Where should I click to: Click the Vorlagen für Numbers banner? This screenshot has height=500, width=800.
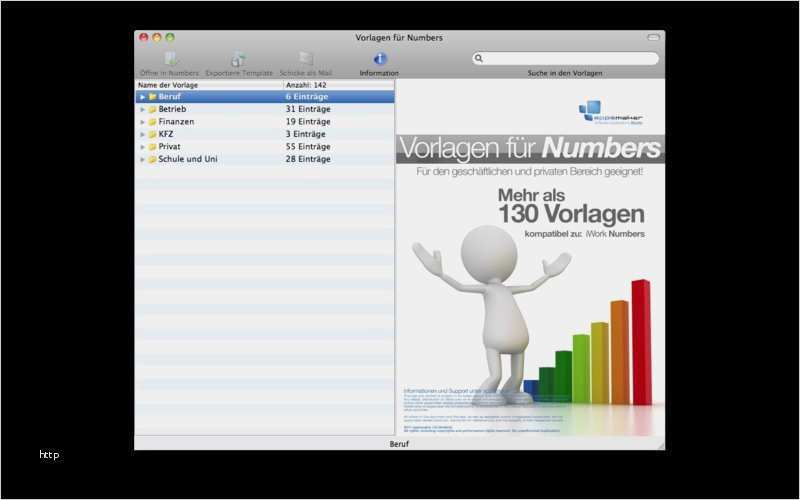[529, 149]
